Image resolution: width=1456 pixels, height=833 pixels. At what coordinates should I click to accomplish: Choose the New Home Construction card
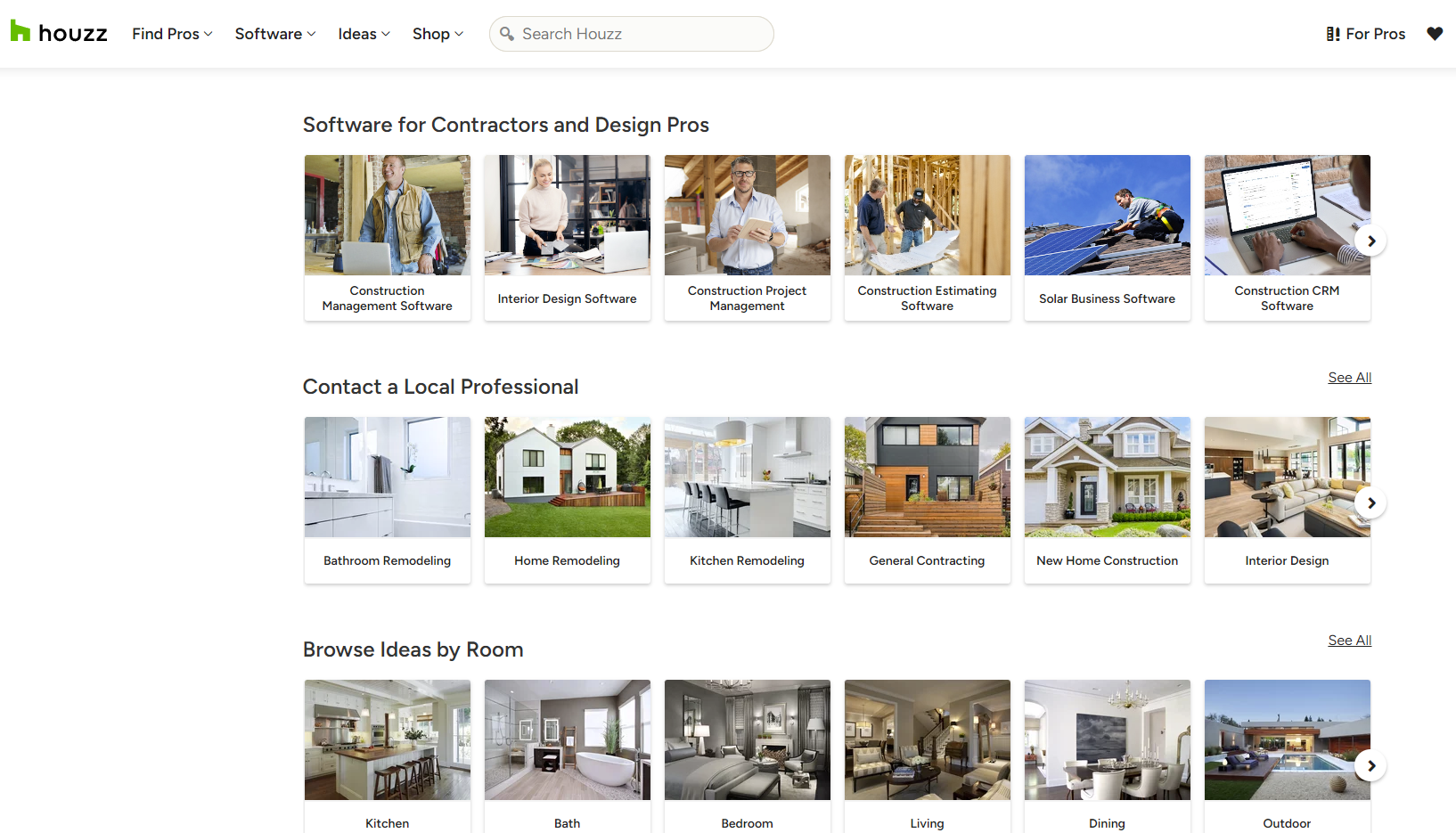click(1107, 500)
